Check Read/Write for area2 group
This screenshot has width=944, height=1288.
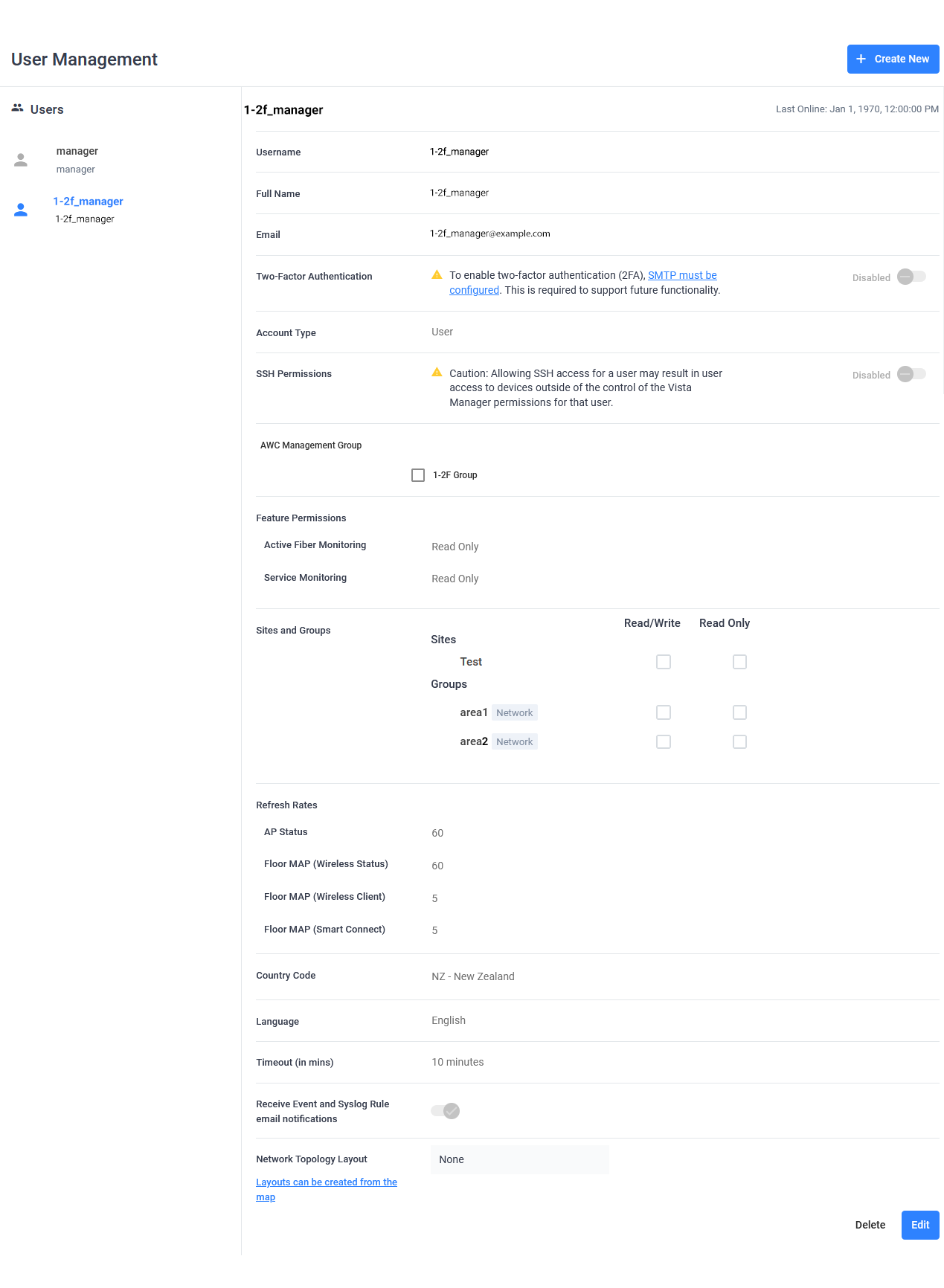point(664,741)
